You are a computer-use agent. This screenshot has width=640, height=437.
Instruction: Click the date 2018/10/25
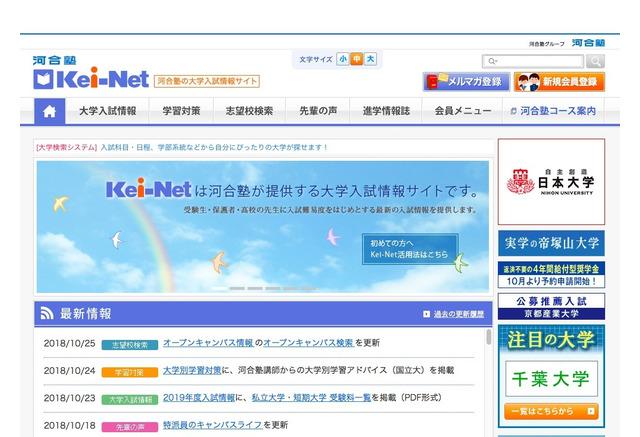[x=69, y=343]
